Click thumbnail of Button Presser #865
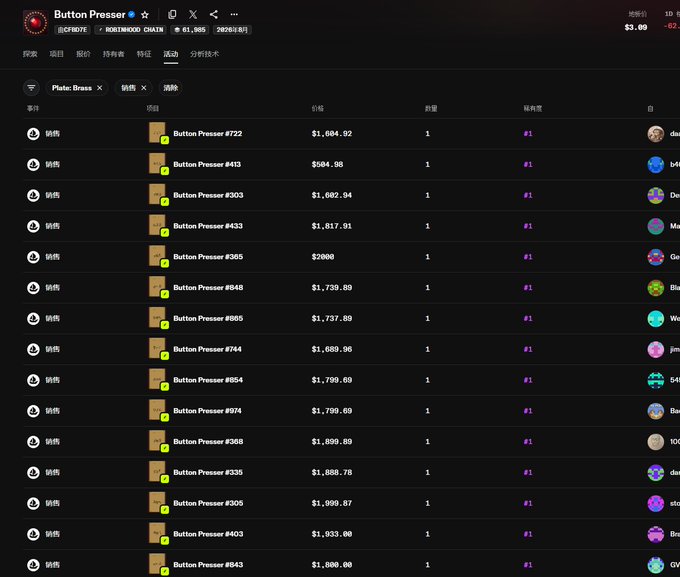Viewport: 680px width, 577px height. pyautogui.click(x=157, y=317)
